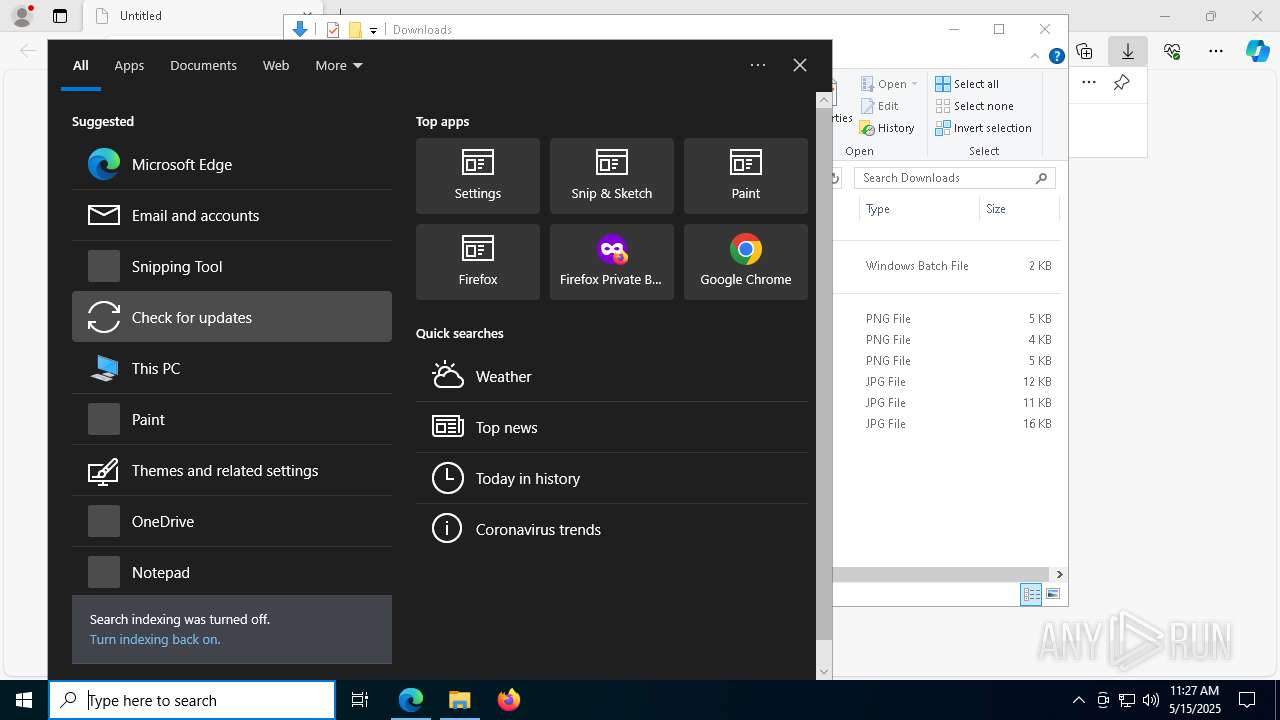The width and height of the screenshot is (1280, 720).
Task: Search Weather quick search
Action: coord(612,376)
